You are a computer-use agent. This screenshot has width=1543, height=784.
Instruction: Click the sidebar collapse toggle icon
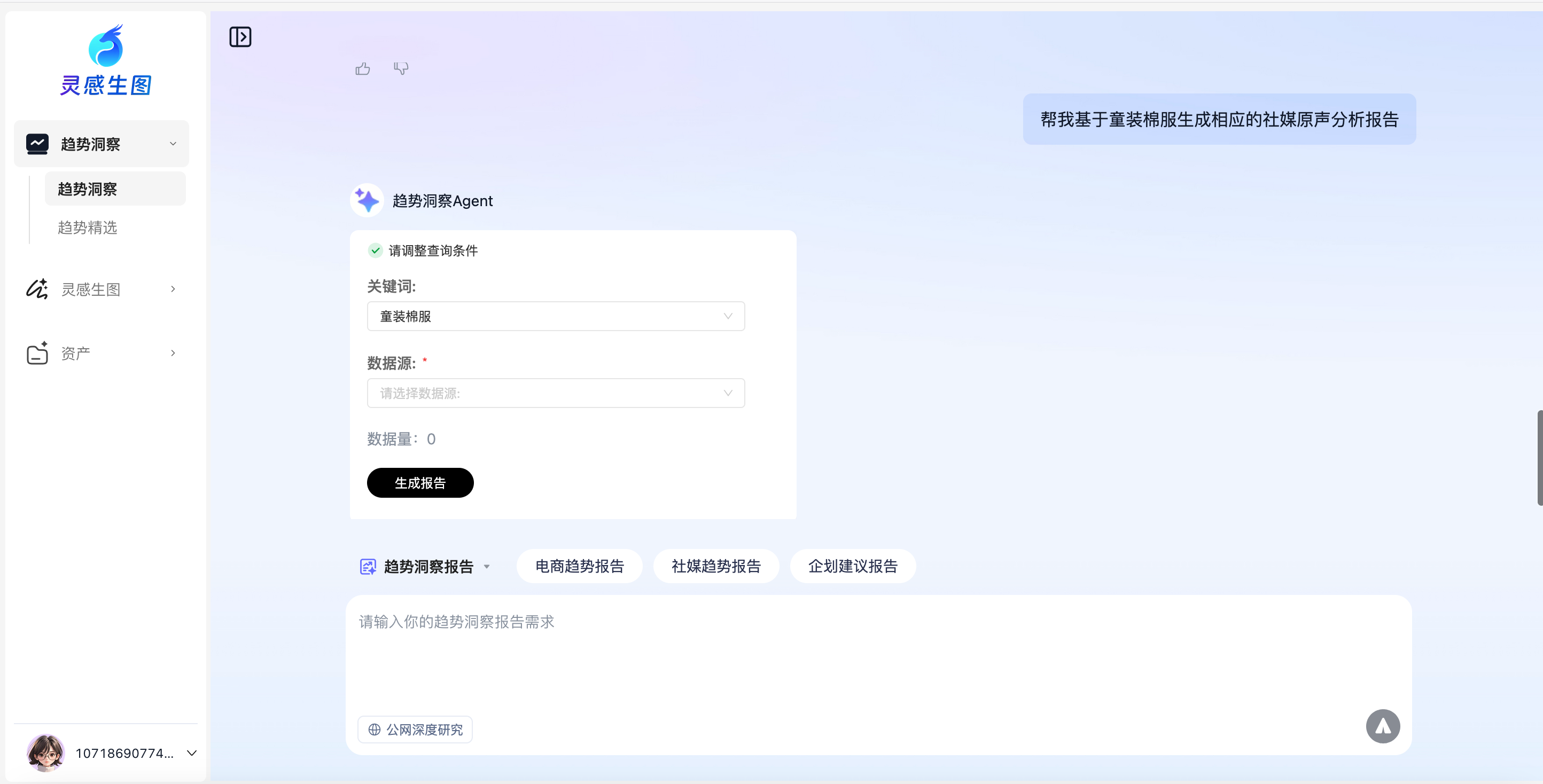(240, 37)
